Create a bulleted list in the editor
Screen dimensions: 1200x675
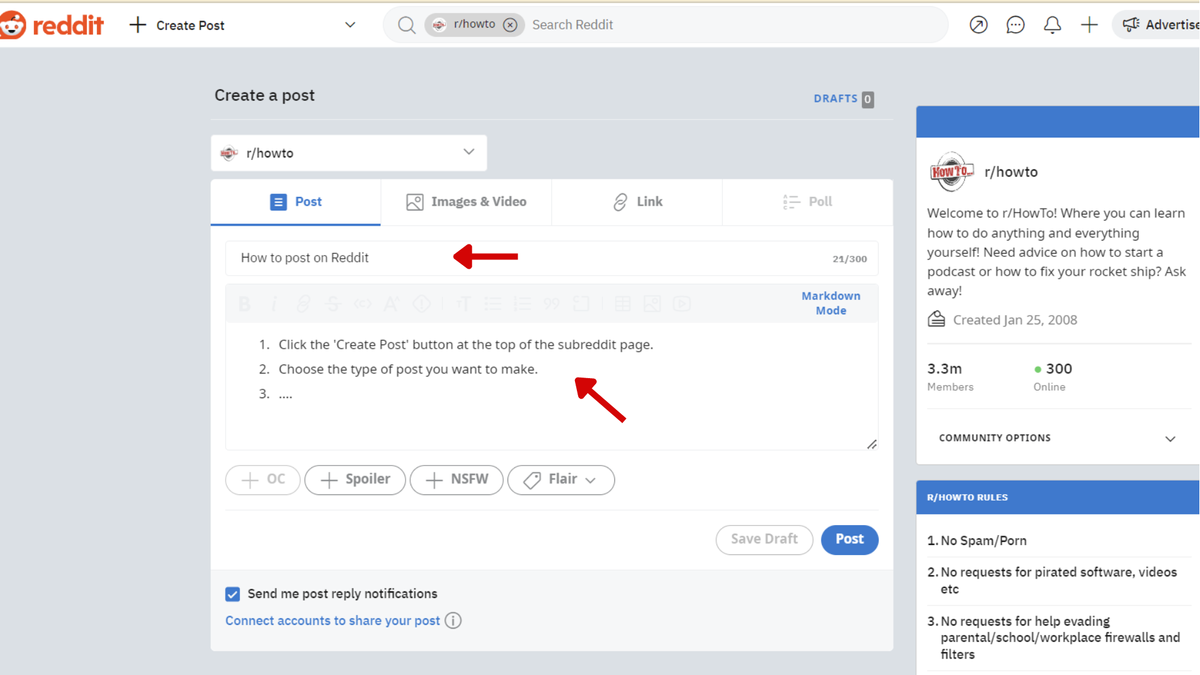click(x=492, y=303)
